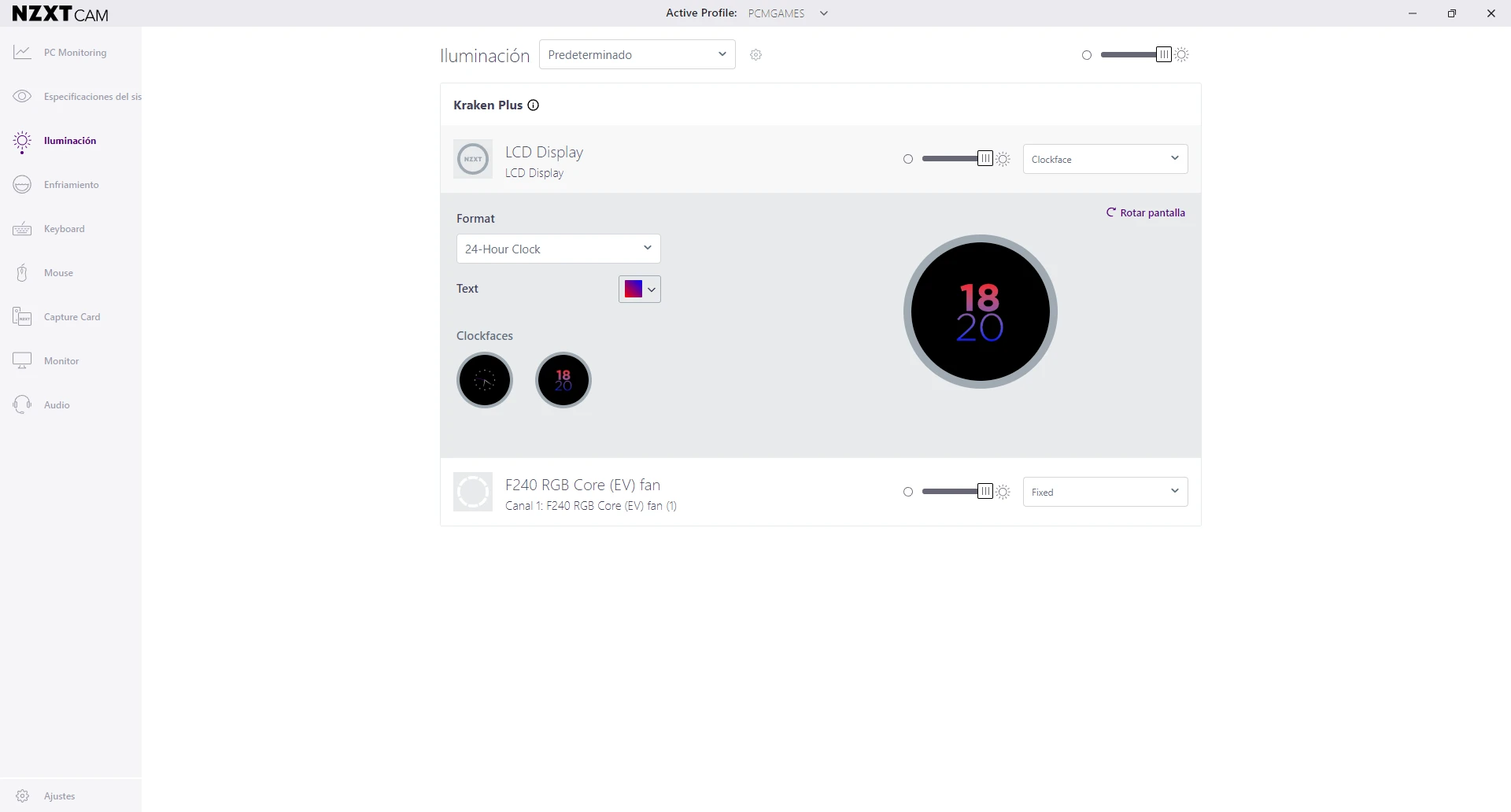Click the NZXT CAM logo
The height and width of the screenshot is (812, 1511).
(x=61, y=13)
